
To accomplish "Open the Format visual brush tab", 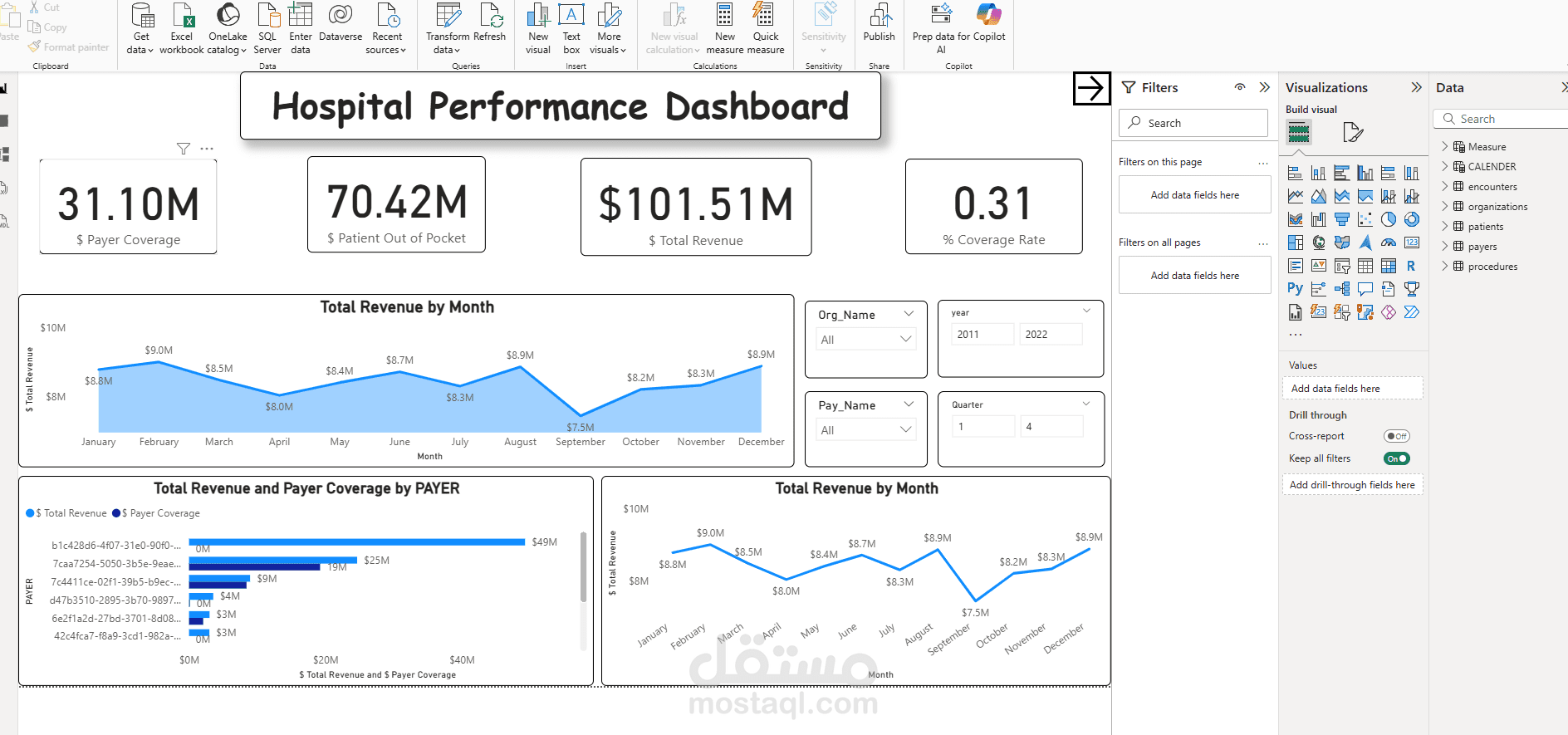I will click(x=1353, y=132).
